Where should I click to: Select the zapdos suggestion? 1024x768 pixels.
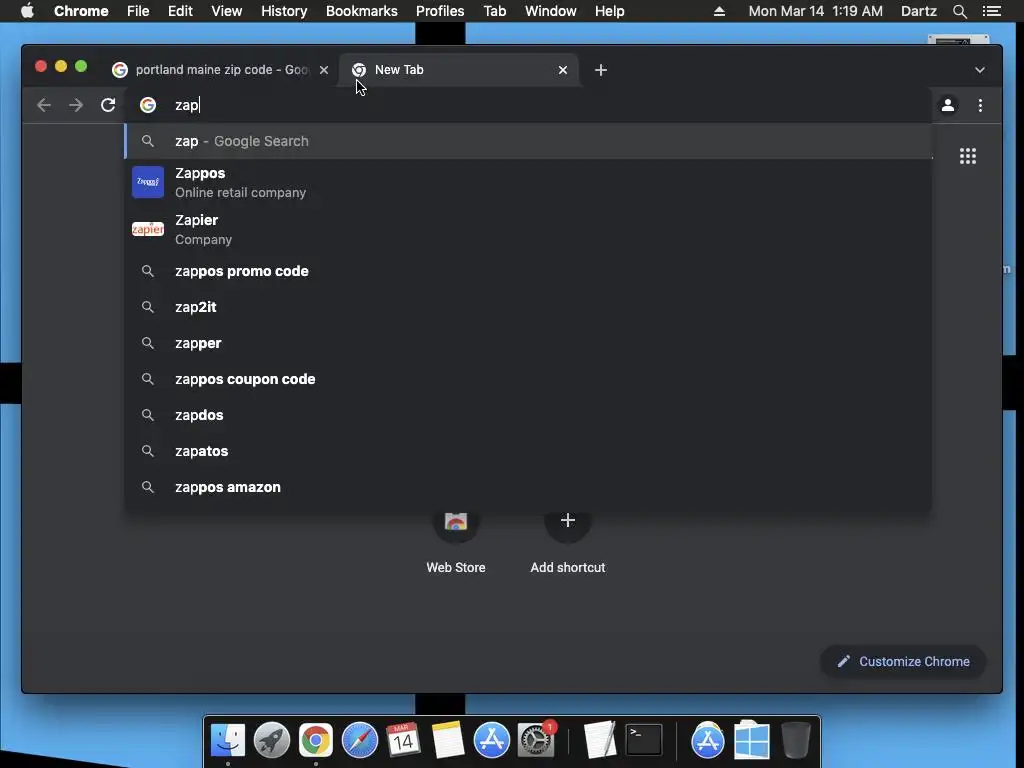pyautogui.click(x=528, y=415)
